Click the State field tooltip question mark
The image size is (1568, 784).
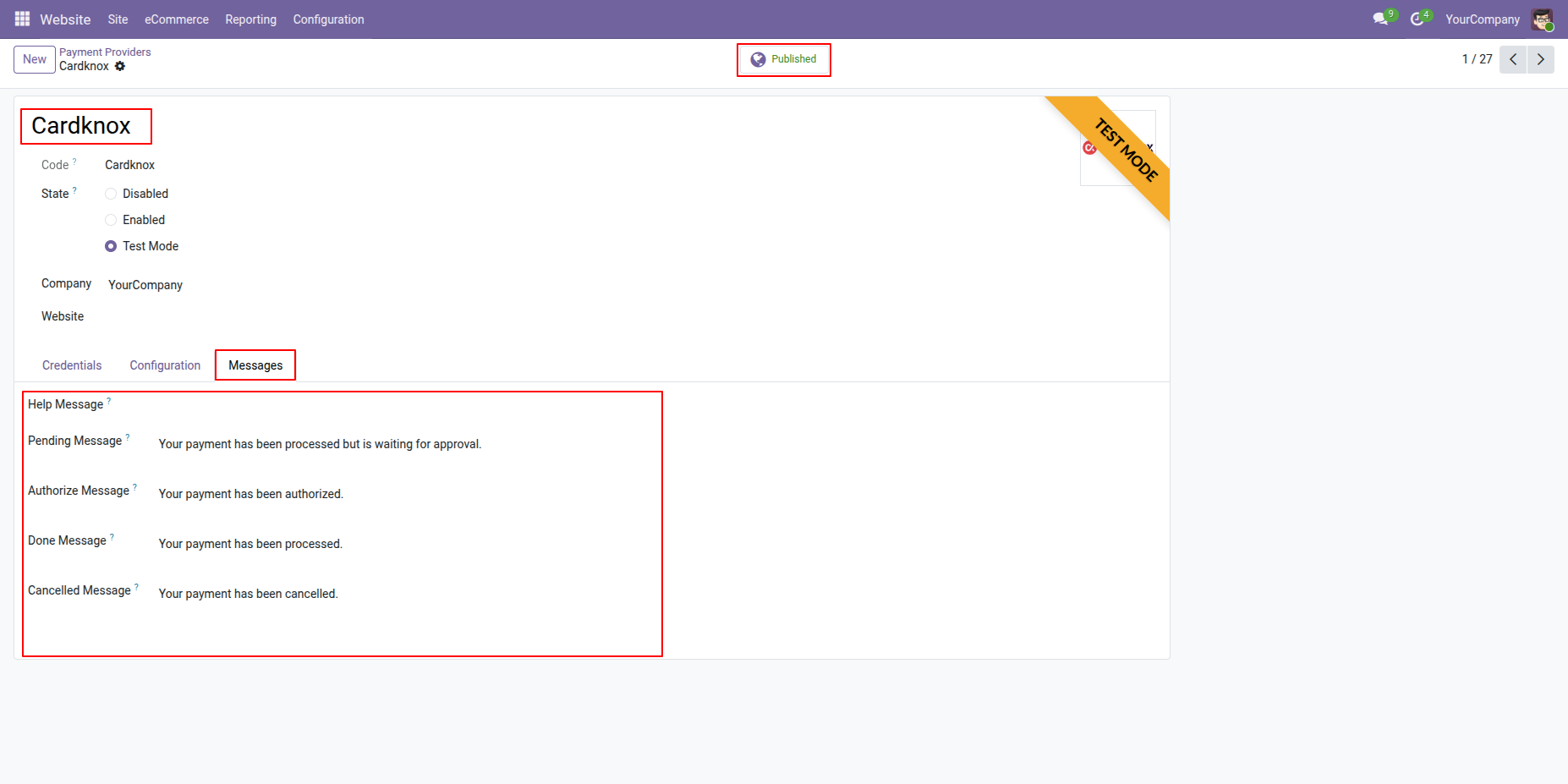tap(74, 190)
